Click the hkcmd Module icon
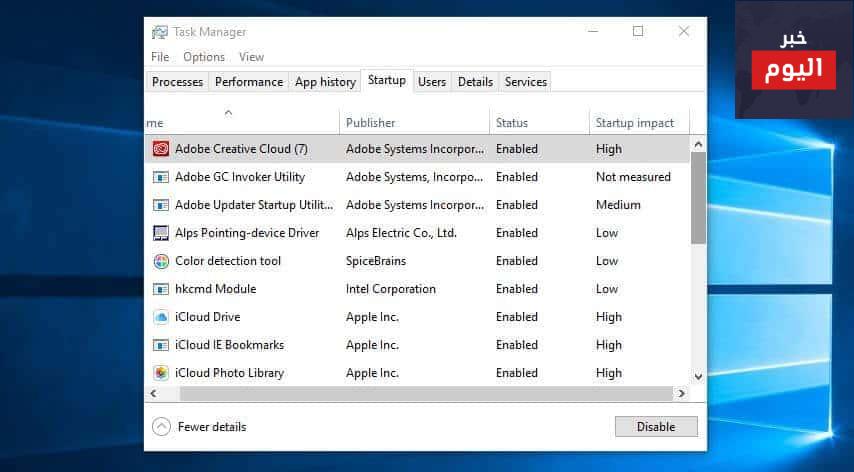The width and height of the screenshot is (854, 472). click(x=161, y=289)
